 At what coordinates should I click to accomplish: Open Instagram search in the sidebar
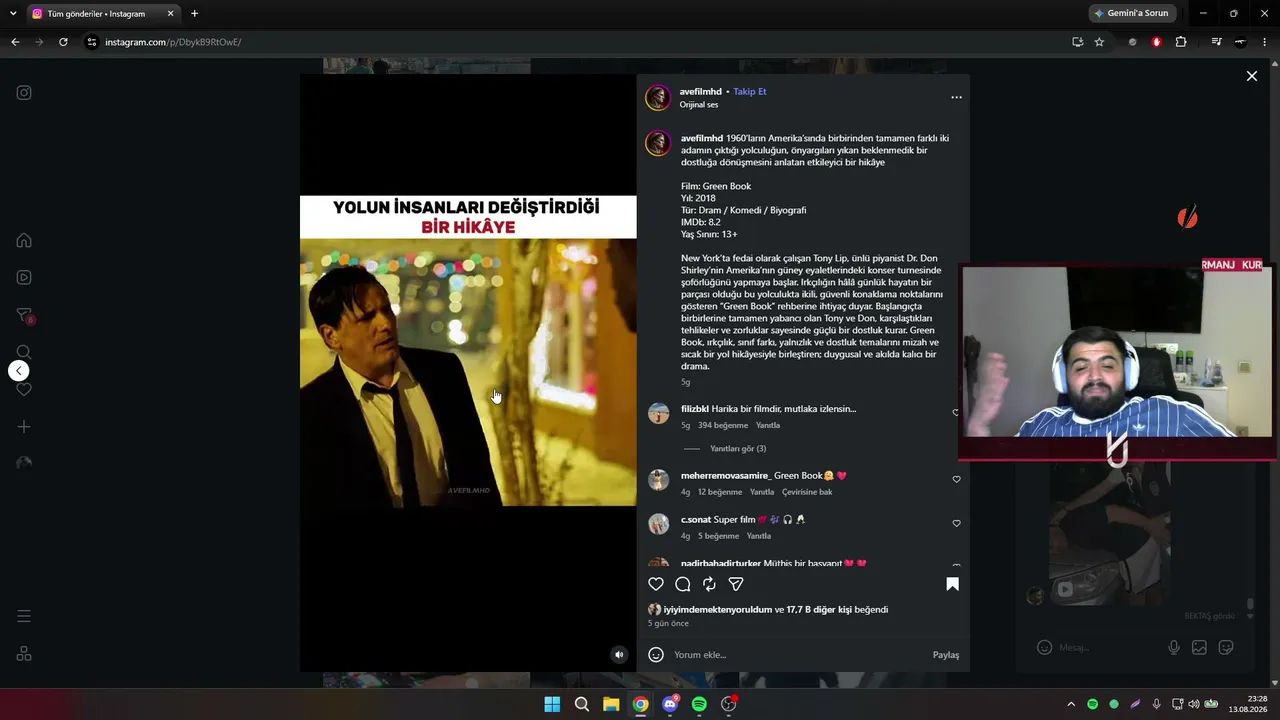pyautogui.click(x=24, y=352)
